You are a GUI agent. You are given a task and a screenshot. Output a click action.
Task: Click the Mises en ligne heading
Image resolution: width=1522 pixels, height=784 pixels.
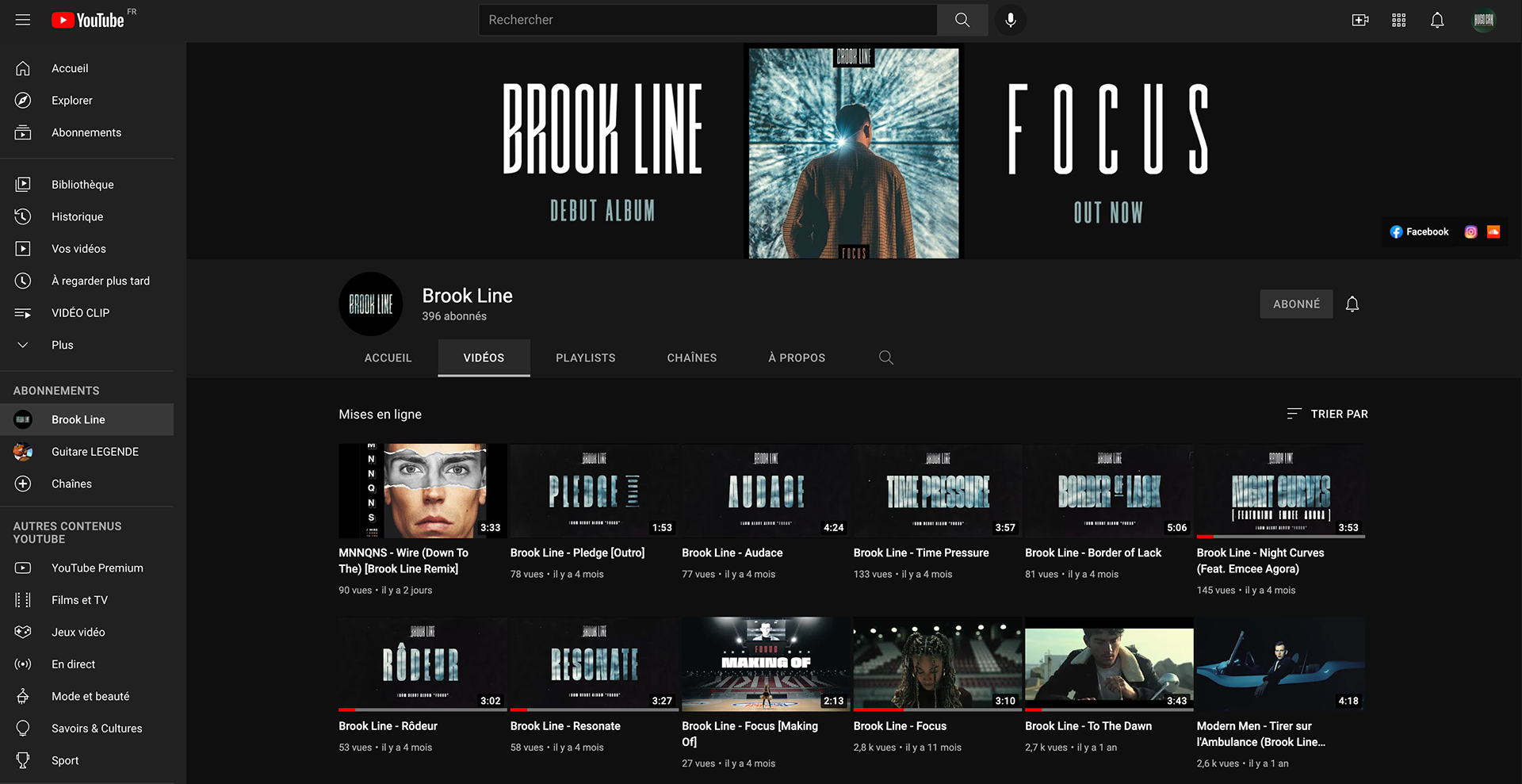[380, 414]
